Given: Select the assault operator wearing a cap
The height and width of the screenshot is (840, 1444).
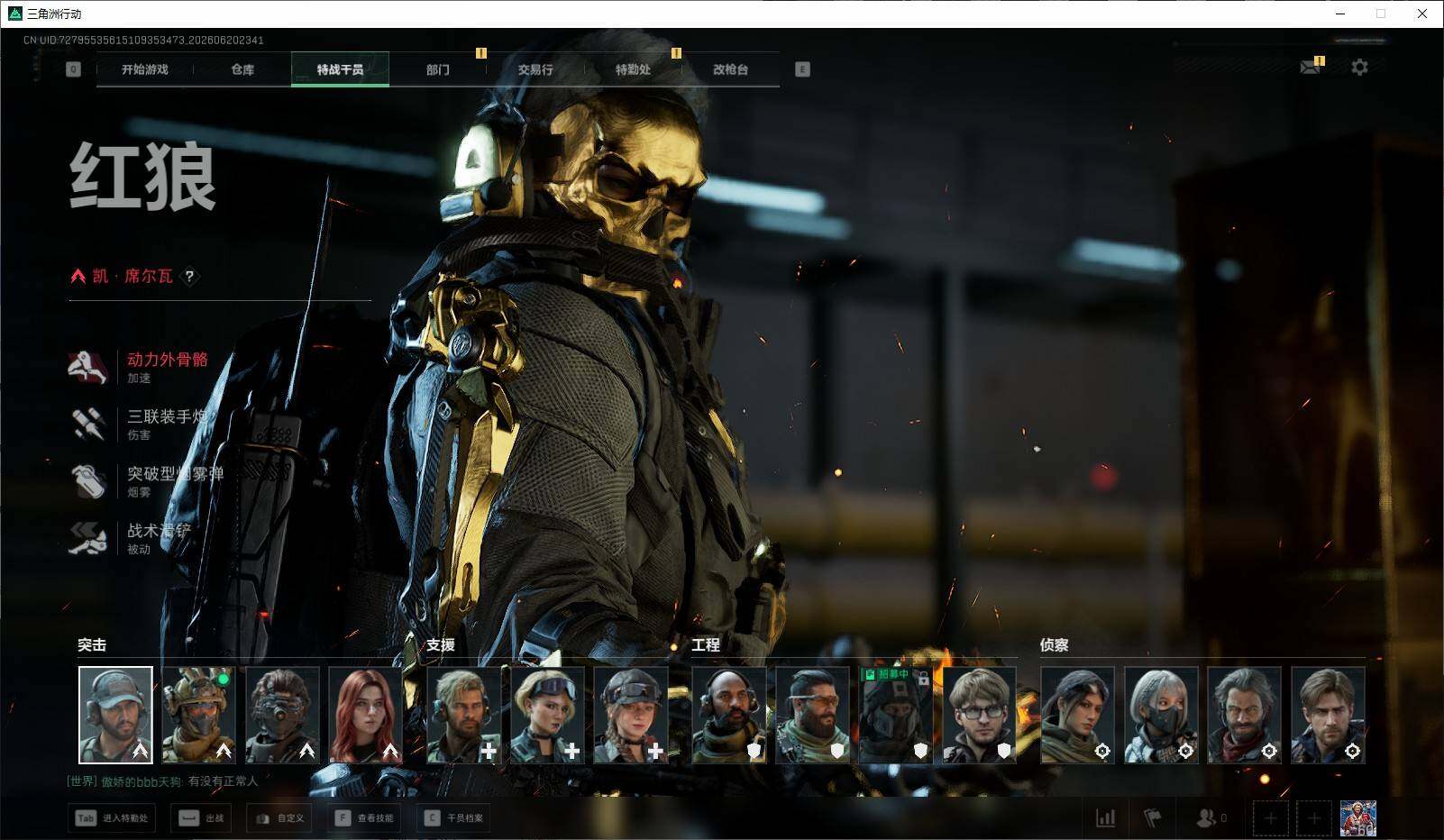Looking at the screenshot, I should pos(115,715).
